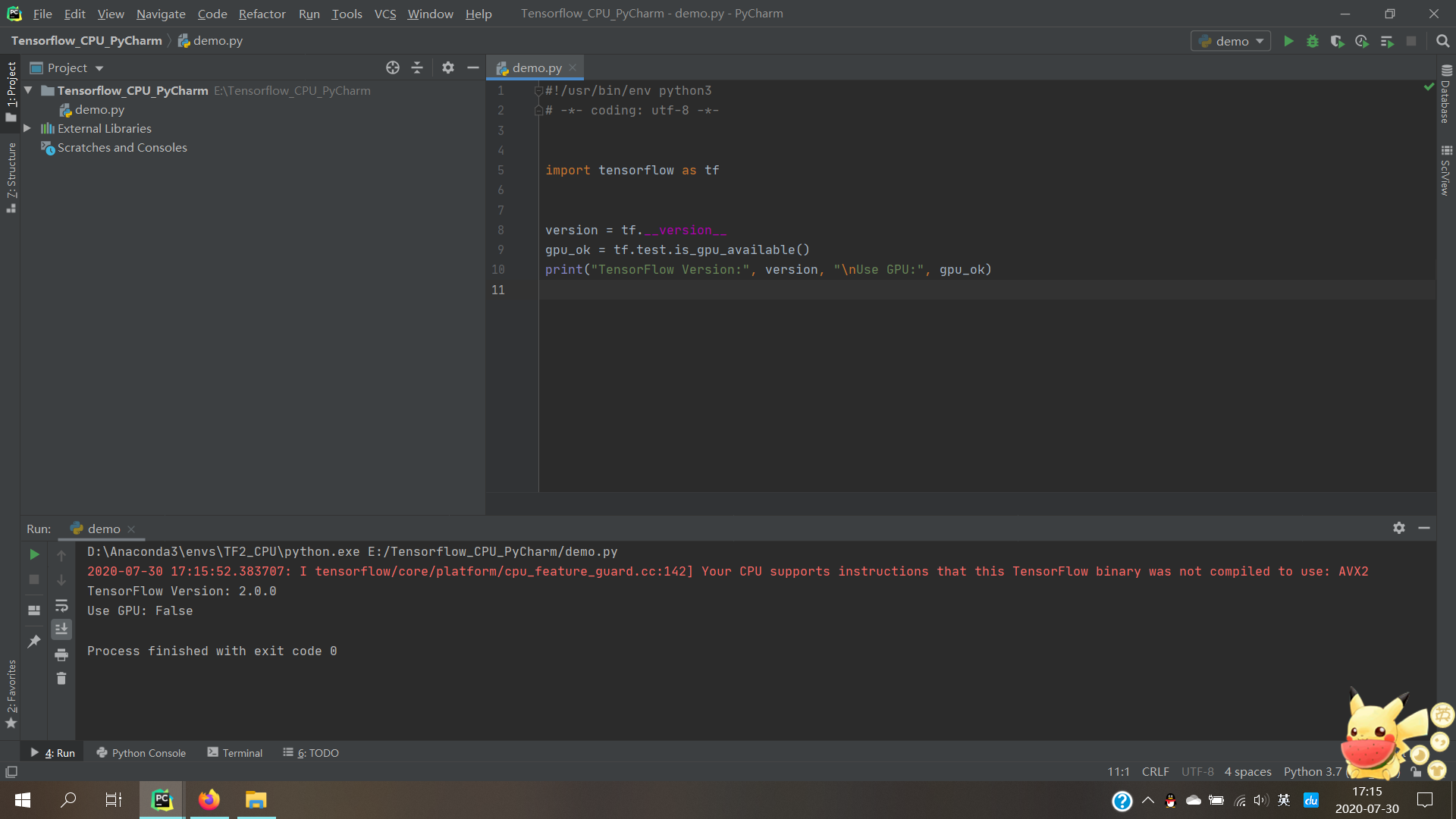Collapse the Tensorflow_CPU_PyCharm project folder
The image size is (1456, 819).
28,90
